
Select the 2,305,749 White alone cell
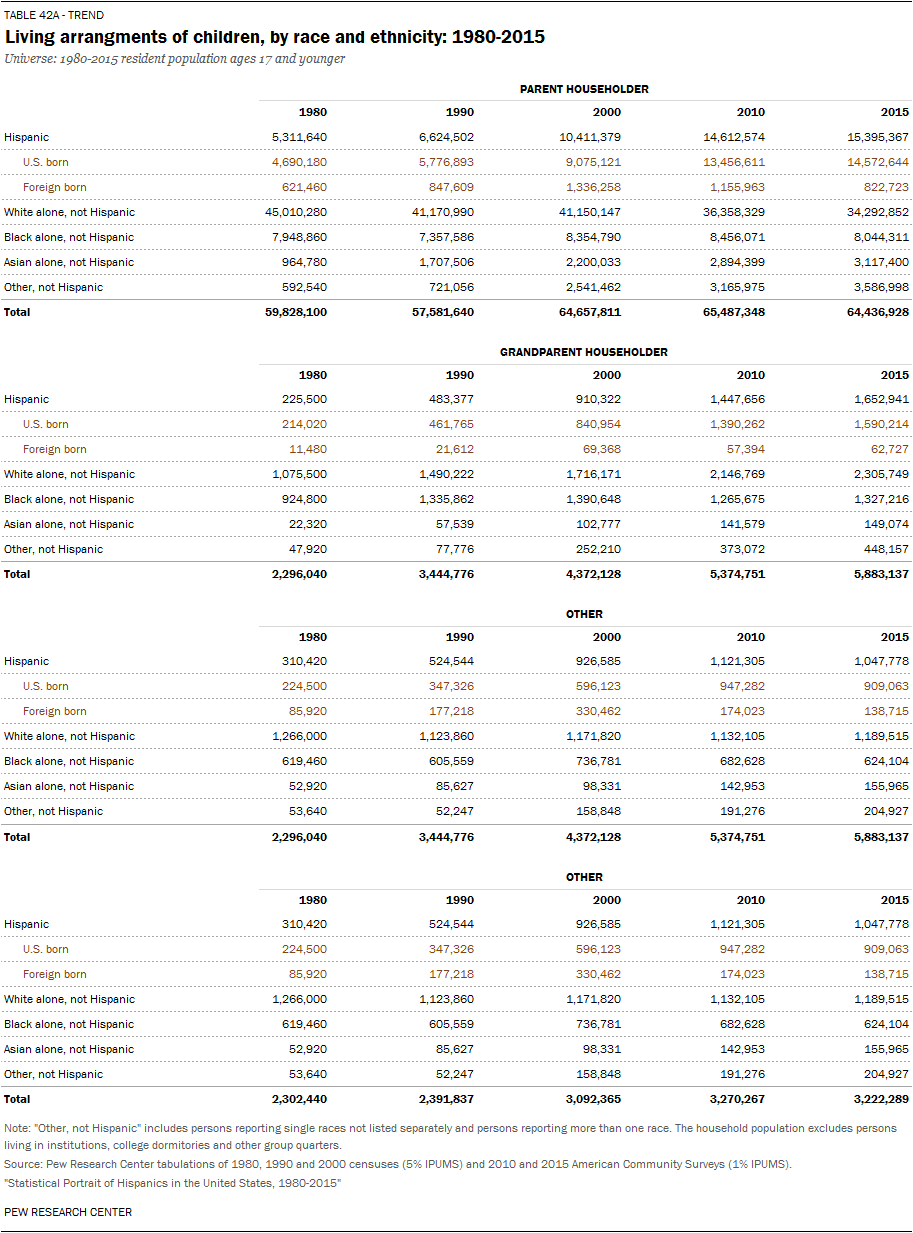point(875,474)
